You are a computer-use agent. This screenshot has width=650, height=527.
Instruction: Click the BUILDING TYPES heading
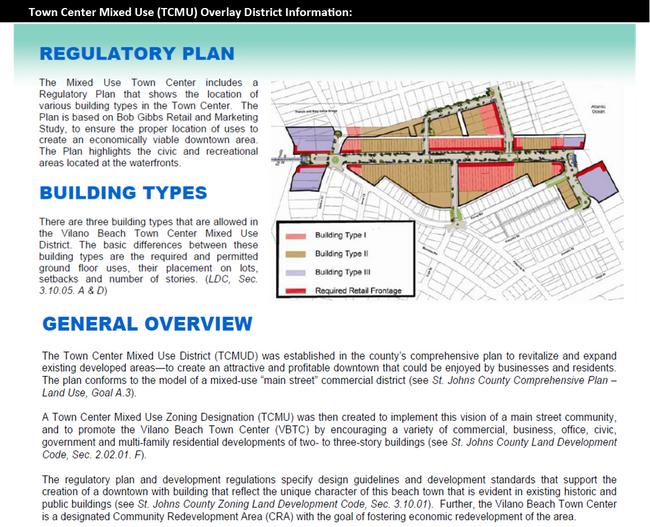click(x=123, y=193)
